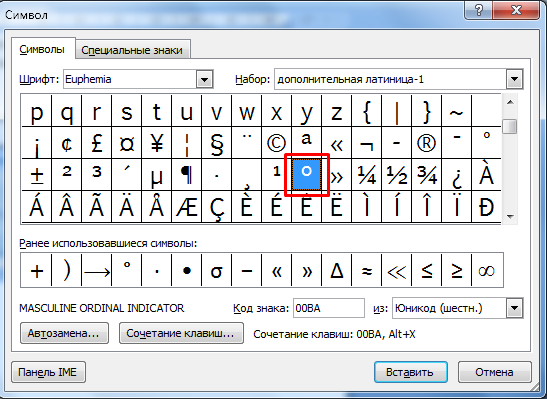Switch to the Специальные знаки tab
The width and height of the screenshot is (547, 399).
pyautogui.click(x=132, y=50)
